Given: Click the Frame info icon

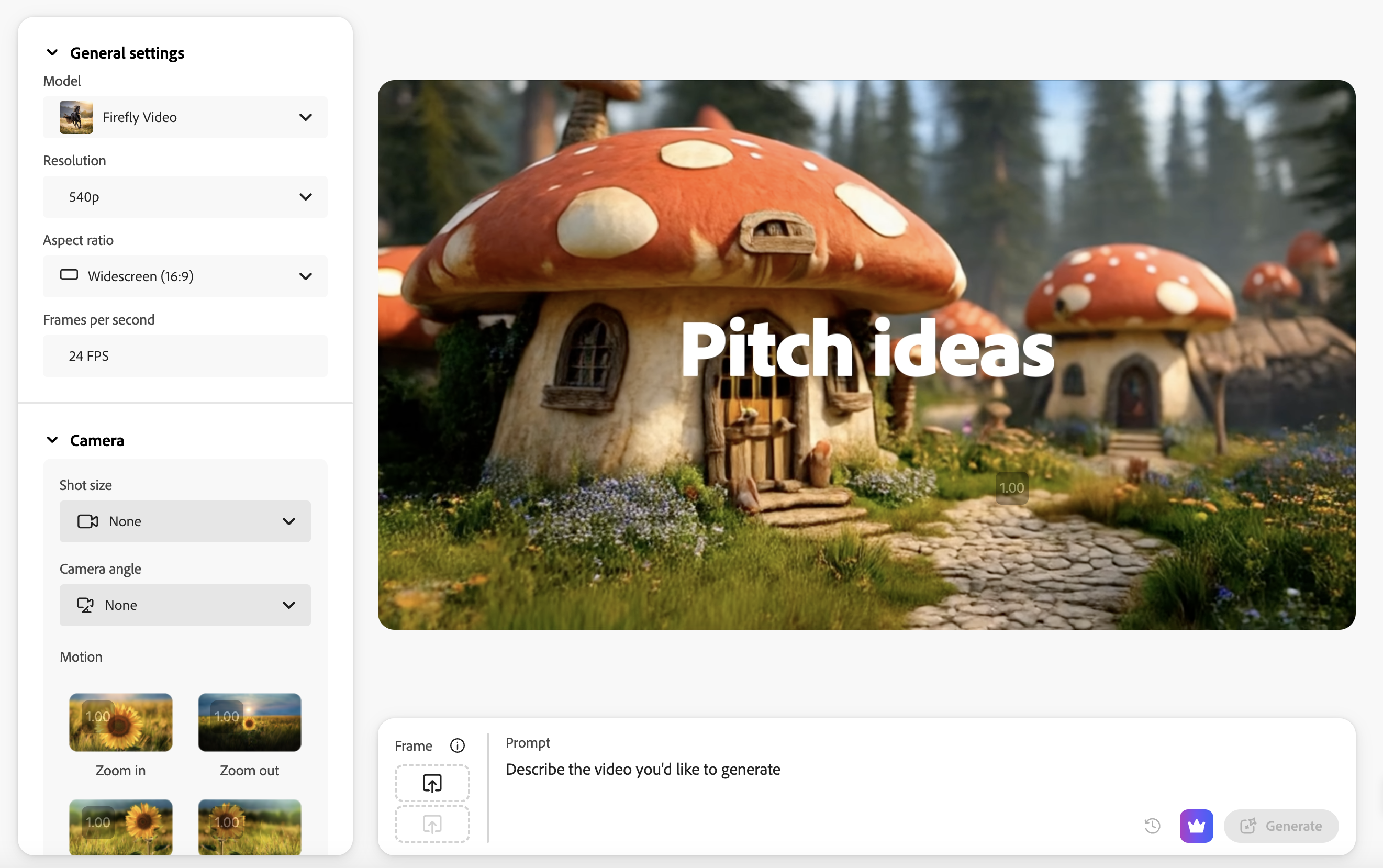Looking at the screenshot, I should [457, 745].
